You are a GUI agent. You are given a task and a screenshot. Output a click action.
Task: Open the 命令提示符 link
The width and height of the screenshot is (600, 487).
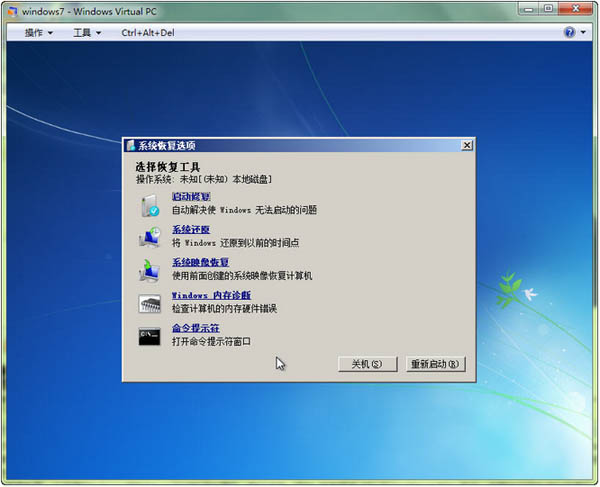coord(195,328)
